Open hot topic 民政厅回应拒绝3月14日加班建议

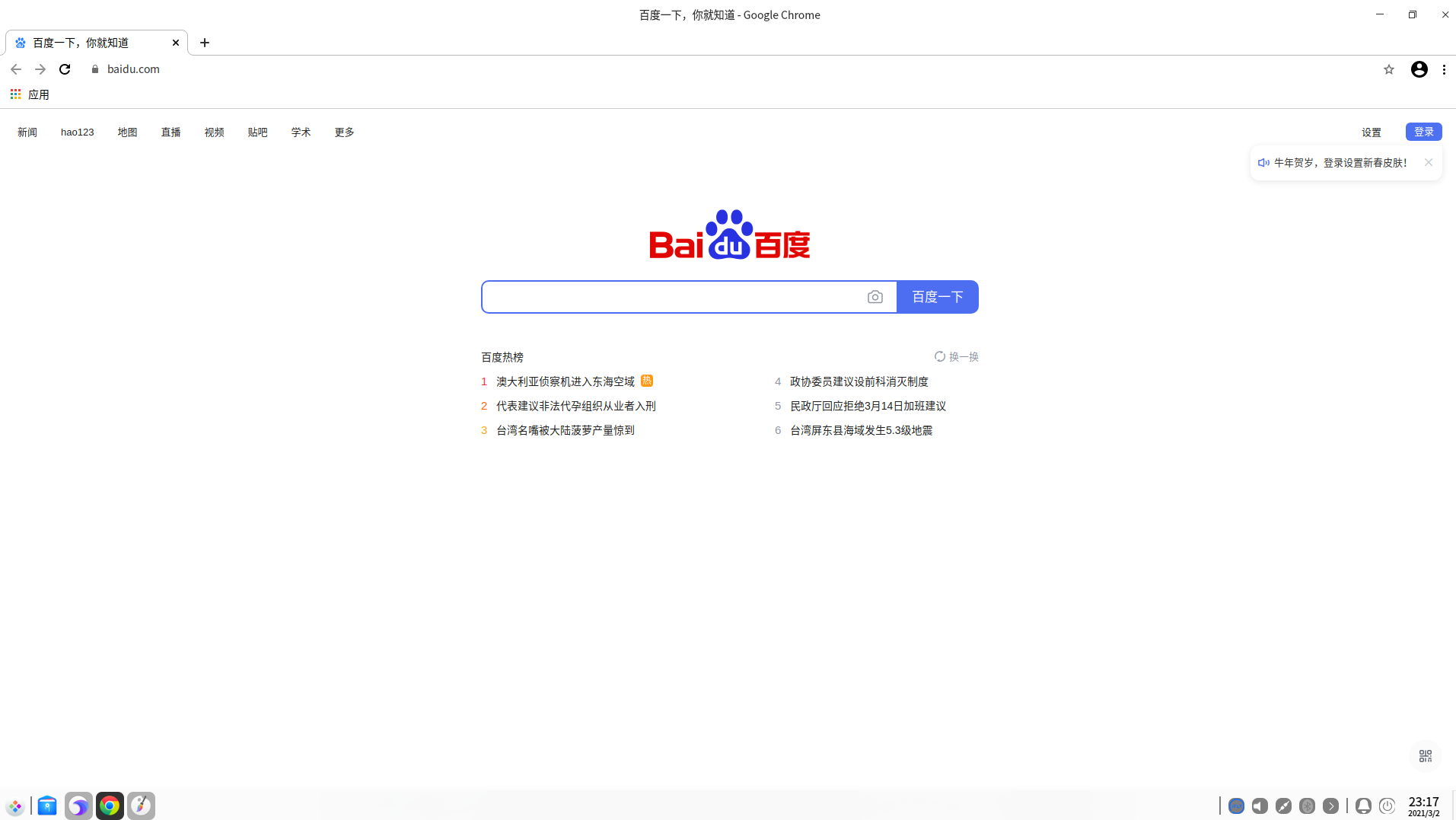868,406
